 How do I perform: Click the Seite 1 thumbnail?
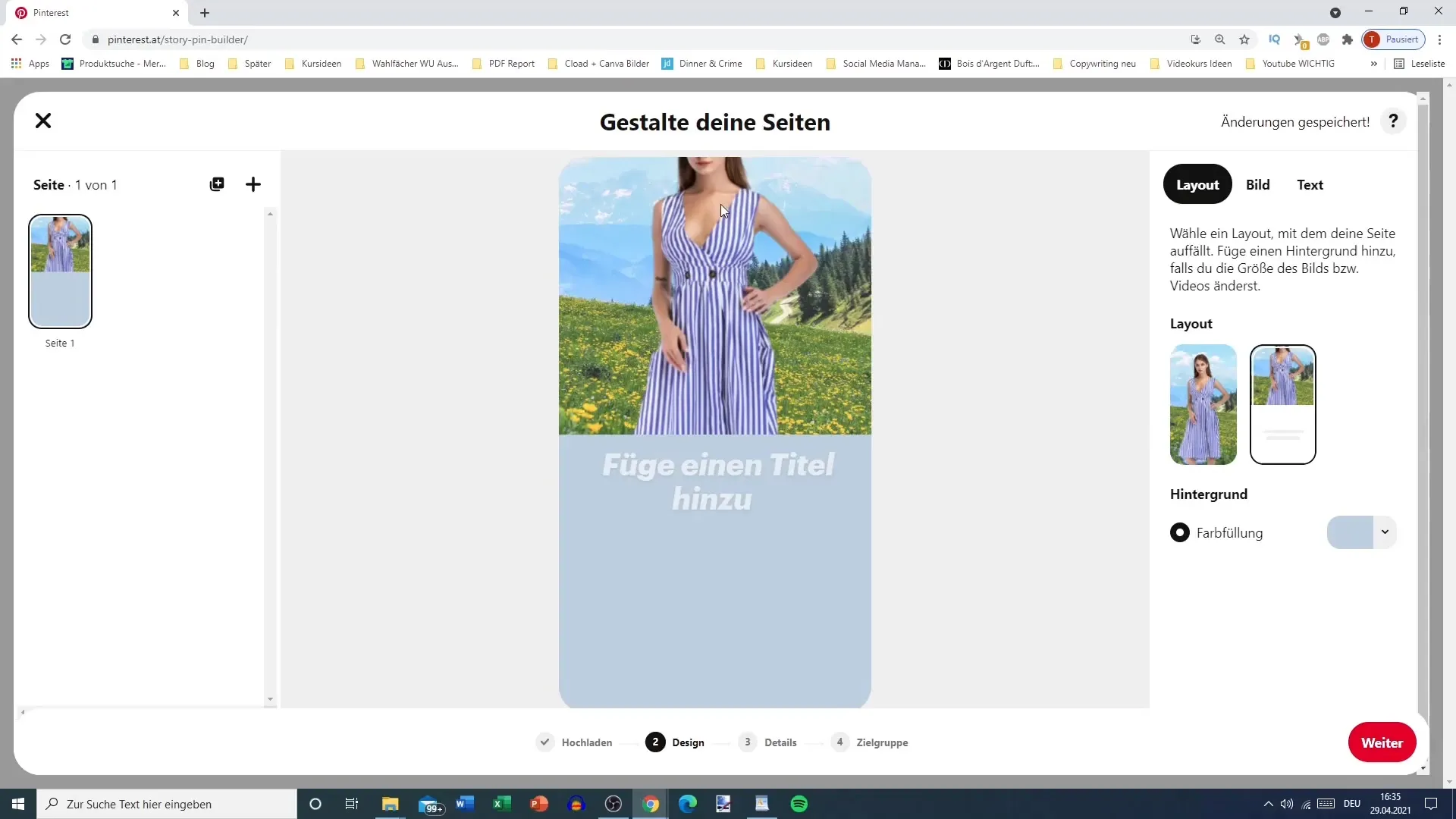[x=60, y=271]
